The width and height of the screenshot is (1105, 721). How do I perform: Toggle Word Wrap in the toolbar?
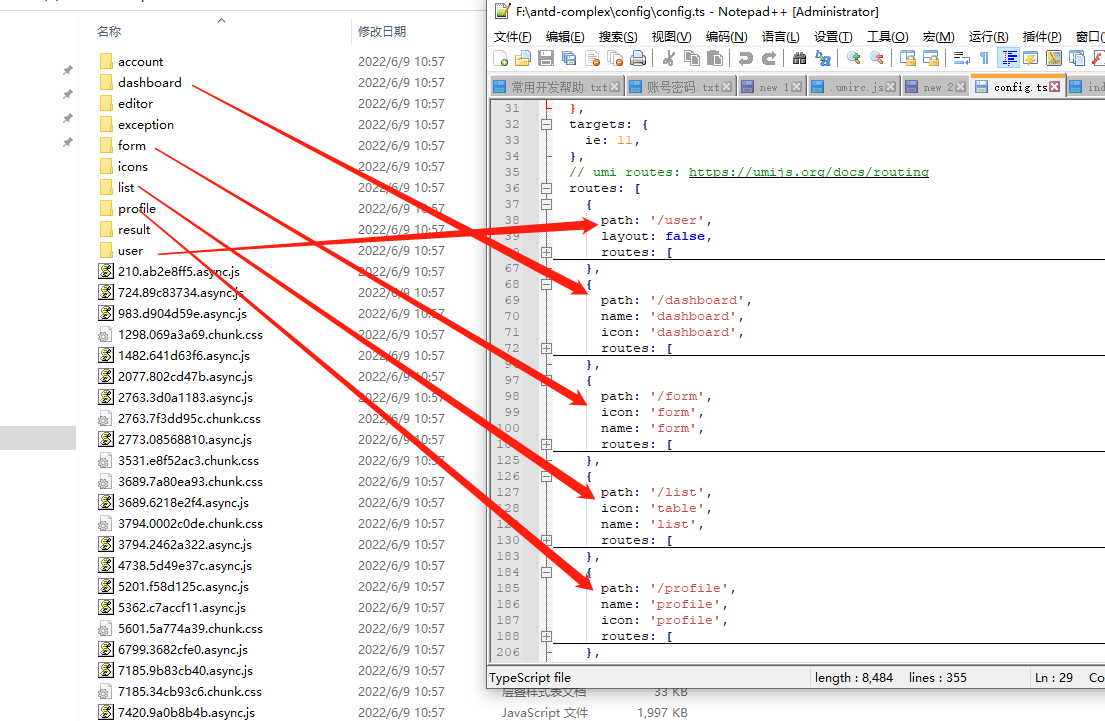click(961, 58)
